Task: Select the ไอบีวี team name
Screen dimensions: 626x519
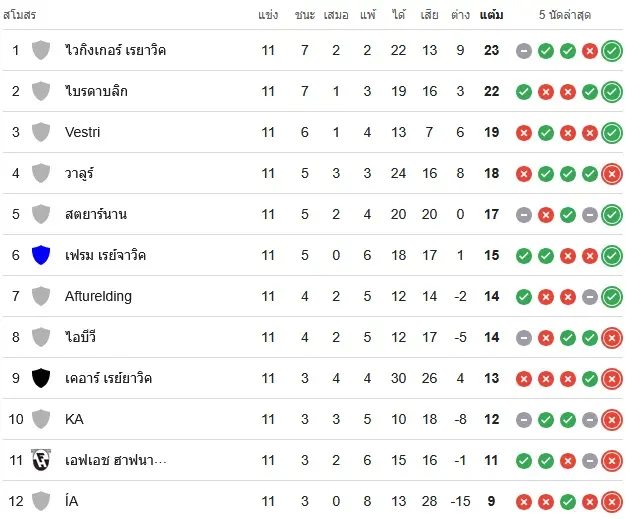Action: pyautogui.click(x=80, y=337)
